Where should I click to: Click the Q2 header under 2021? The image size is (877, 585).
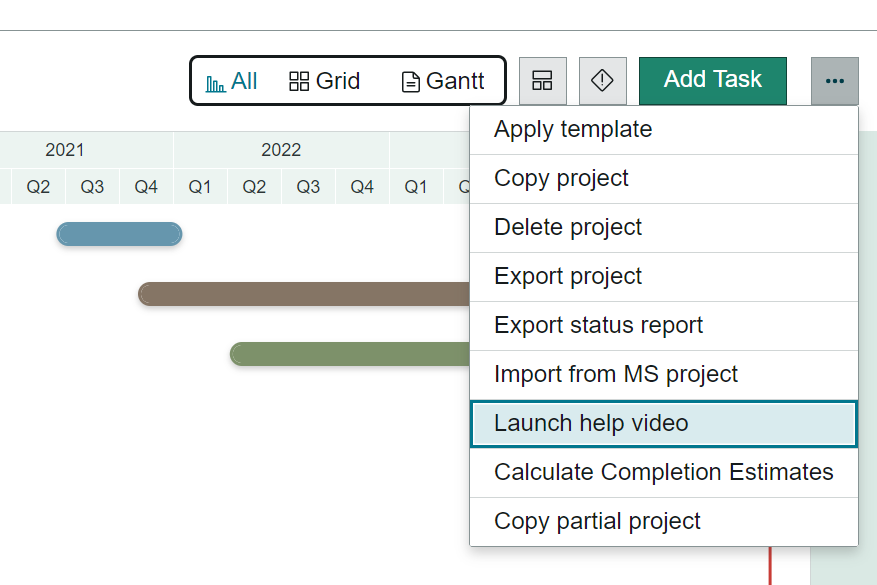(37, 186)
